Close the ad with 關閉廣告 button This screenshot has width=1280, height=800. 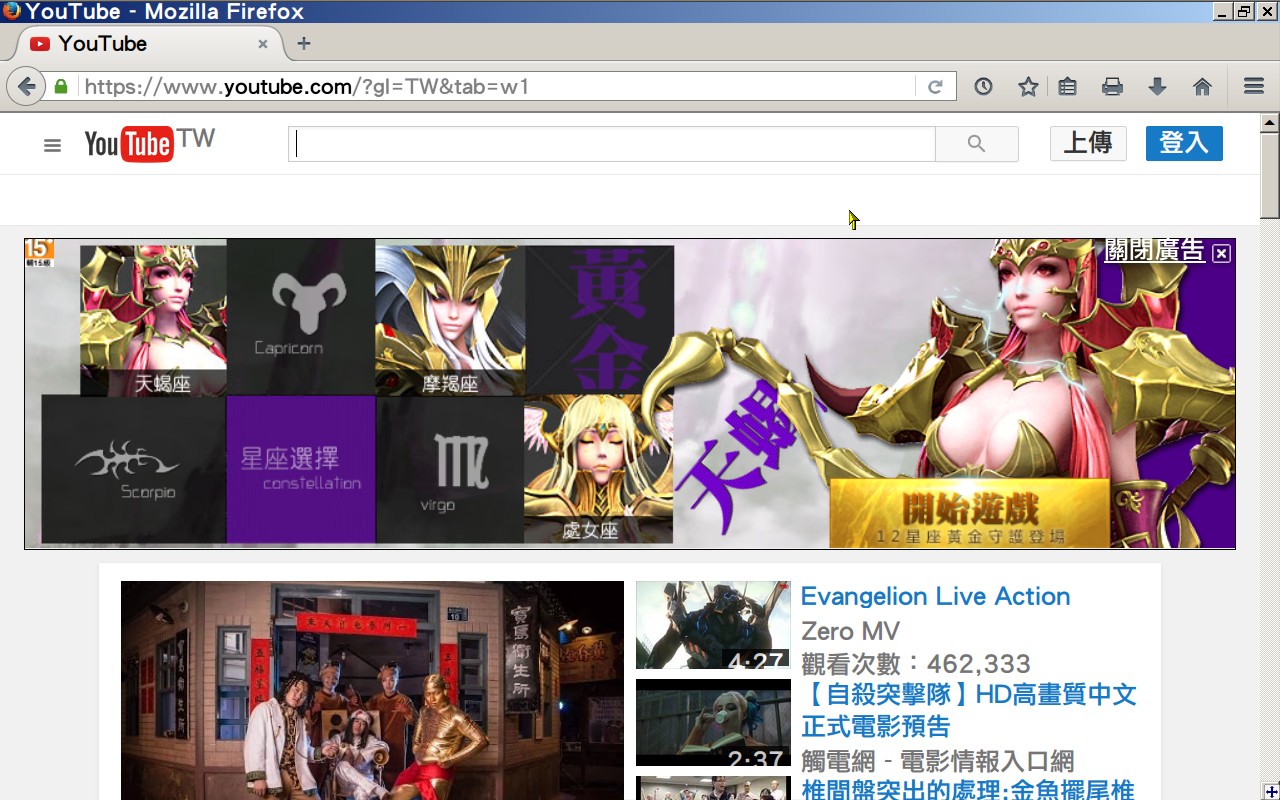[1166, 252]
